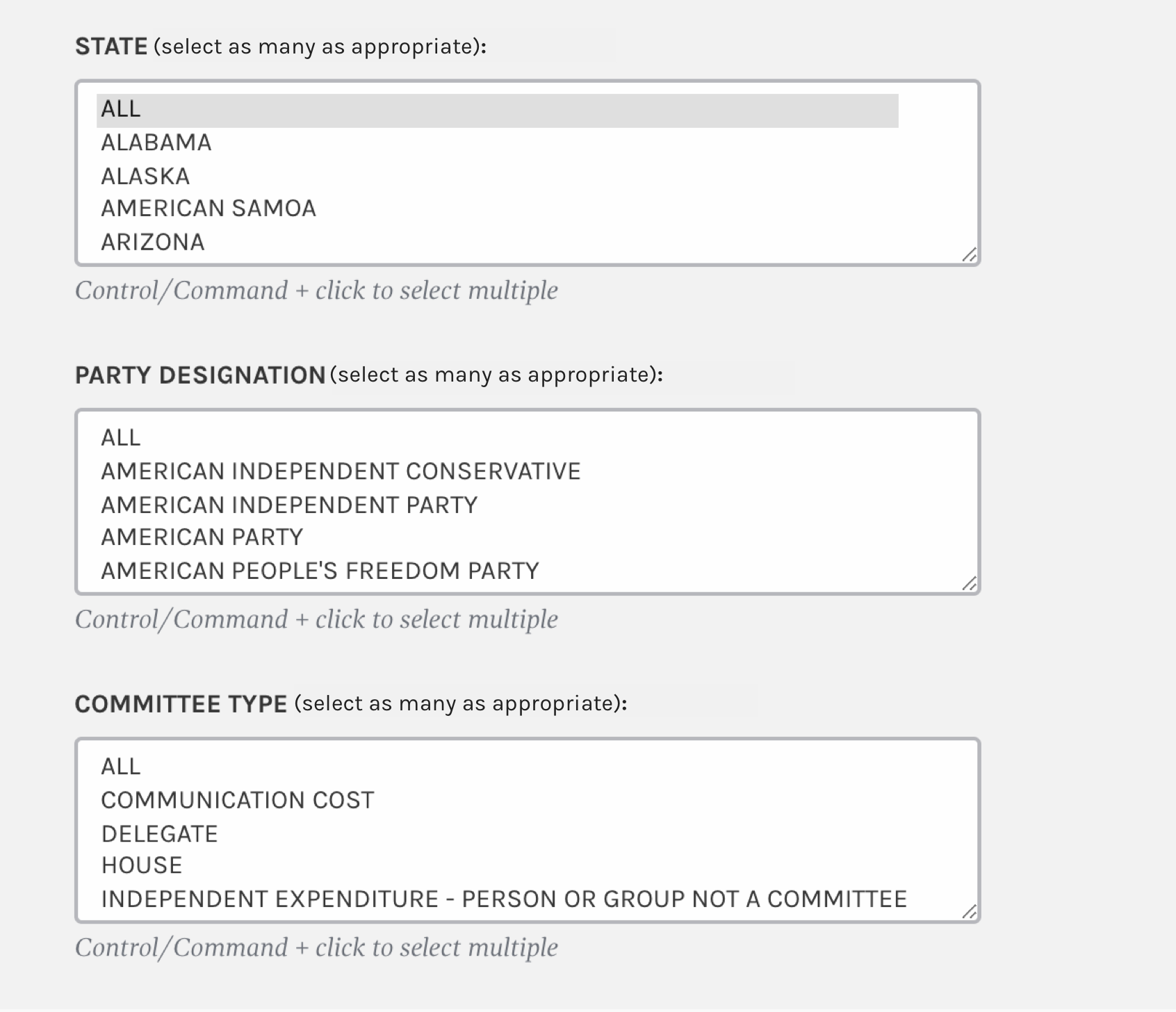Click the STATE field label
The image size is (1176, 1012).
coord(111,47)
